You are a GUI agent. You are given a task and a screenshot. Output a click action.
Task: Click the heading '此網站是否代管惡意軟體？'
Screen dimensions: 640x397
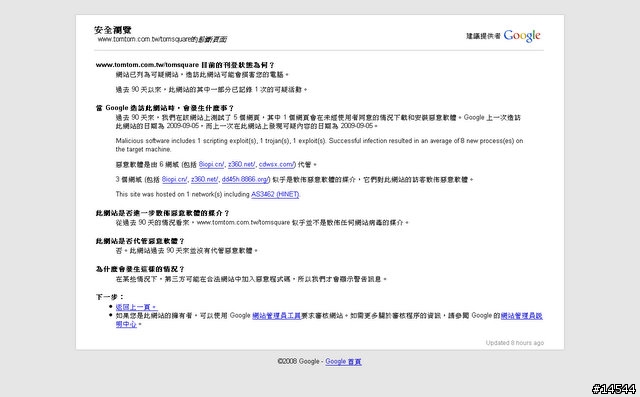tap(140, 241)
